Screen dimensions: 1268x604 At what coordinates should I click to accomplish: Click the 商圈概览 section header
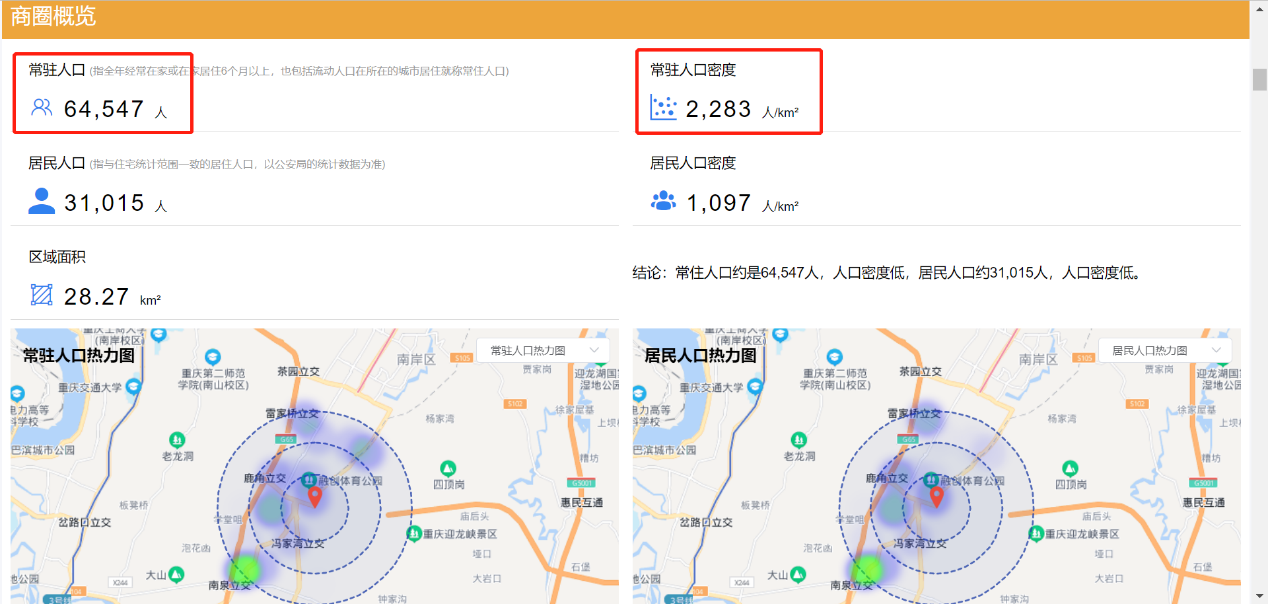tap(54, 17)
